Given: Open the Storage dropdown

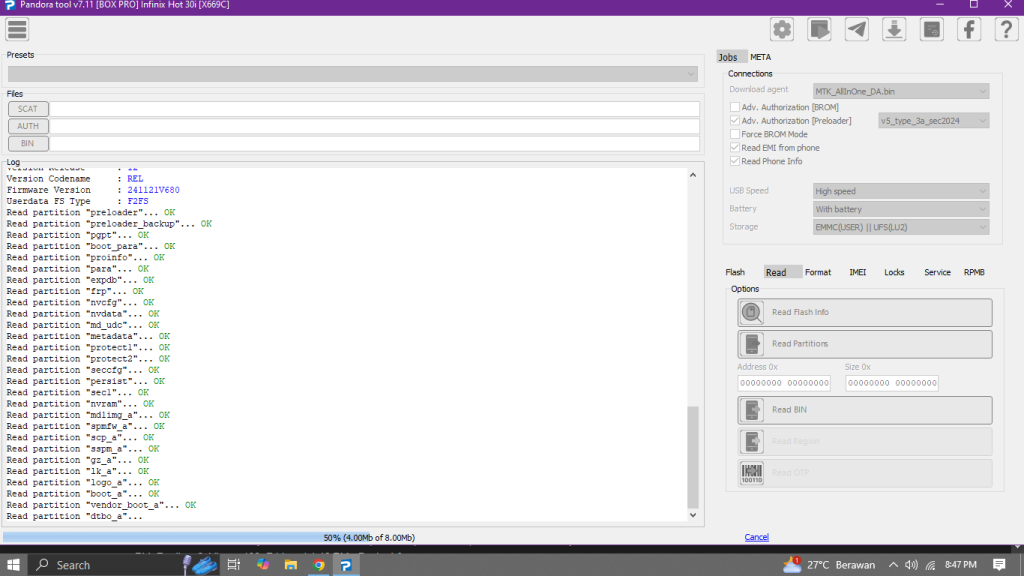Looking at the screenshot, I should (901, 227).
